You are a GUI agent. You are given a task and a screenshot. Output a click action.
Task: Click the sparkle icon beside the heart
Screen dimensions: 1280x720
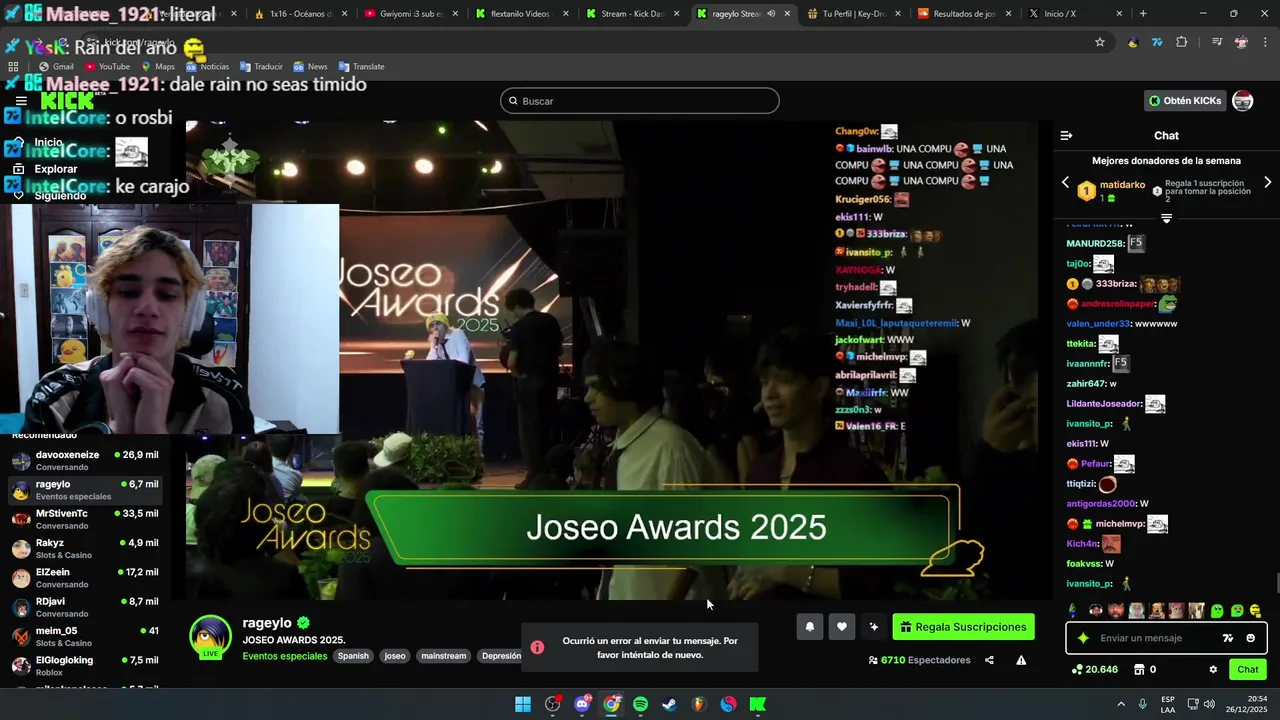[x=873, y=627]
